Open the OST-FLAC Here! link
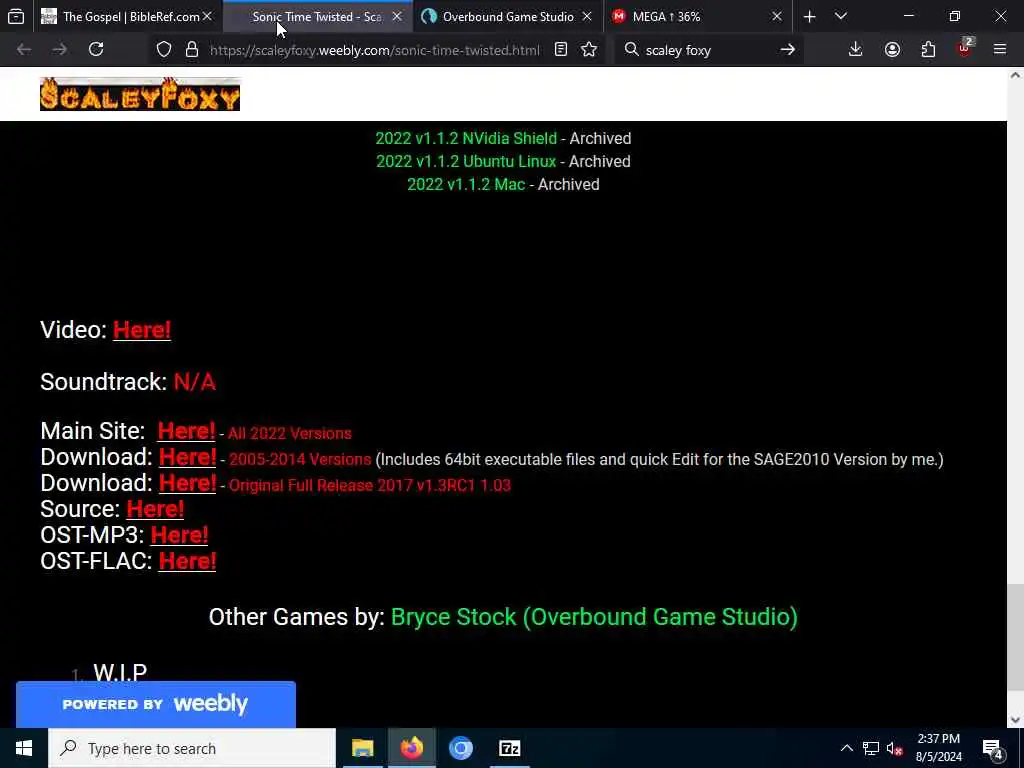The height and width of the screenshot is (768, 1024). [187, 561]
